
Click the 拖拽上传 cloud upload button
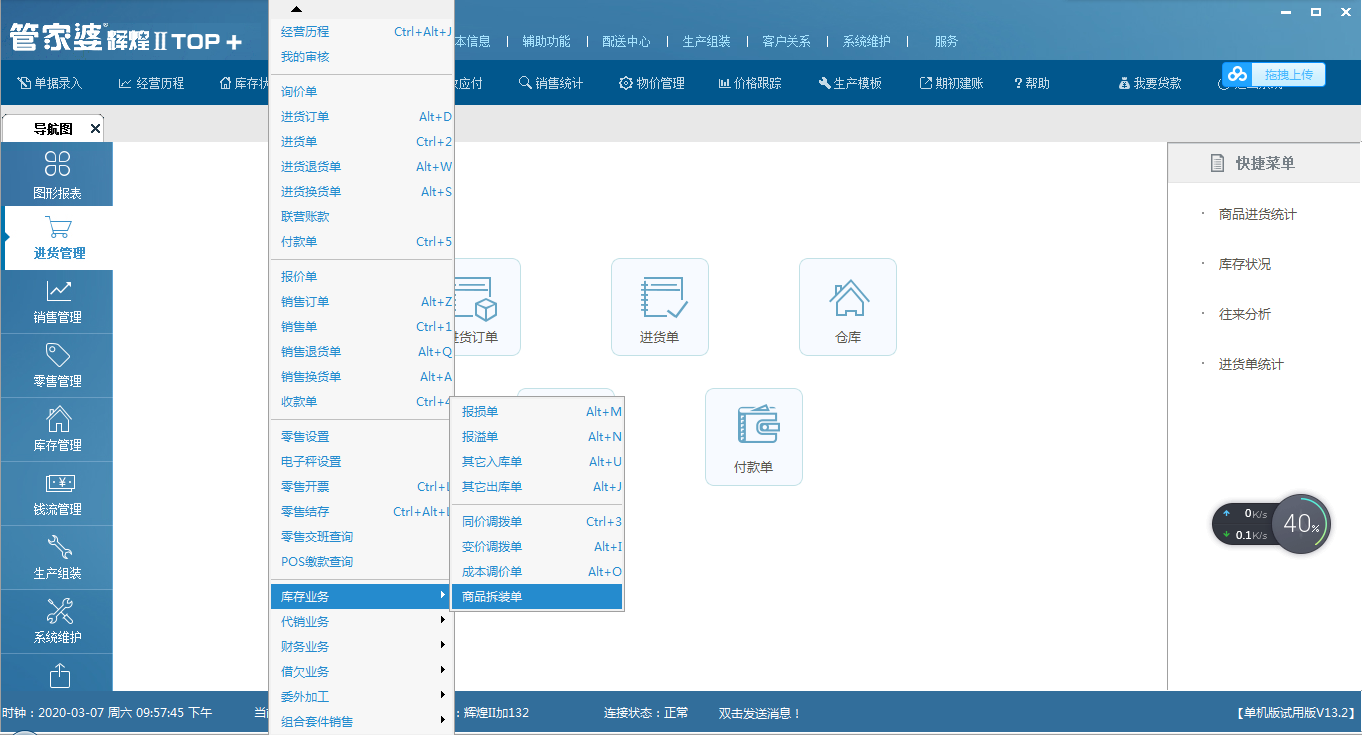click(x=1274, y=75)
